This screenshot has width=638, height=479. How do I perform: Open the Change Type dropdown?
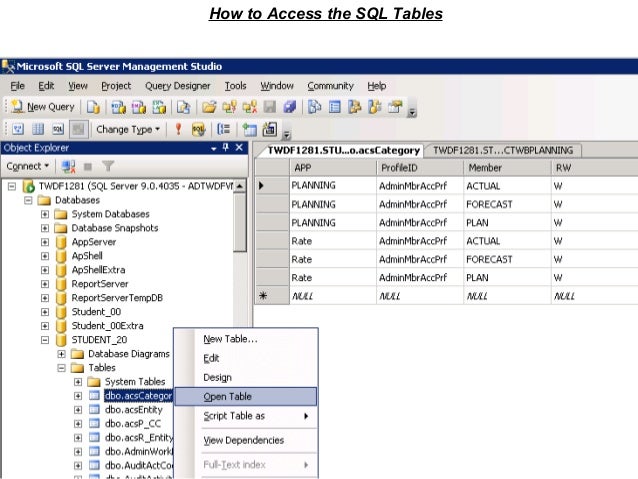[128, 129]
